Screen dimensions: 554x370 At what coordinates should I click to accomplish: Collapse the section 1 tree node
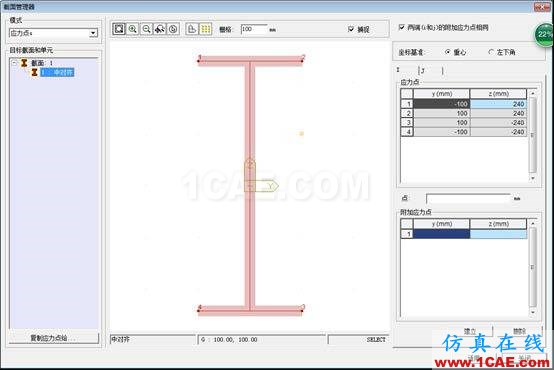tap(14, 63)
